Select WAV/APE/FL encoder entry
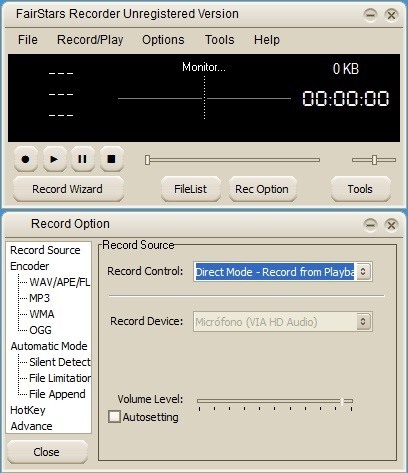The height and width of the screenshot is (473, 408). 60,282
